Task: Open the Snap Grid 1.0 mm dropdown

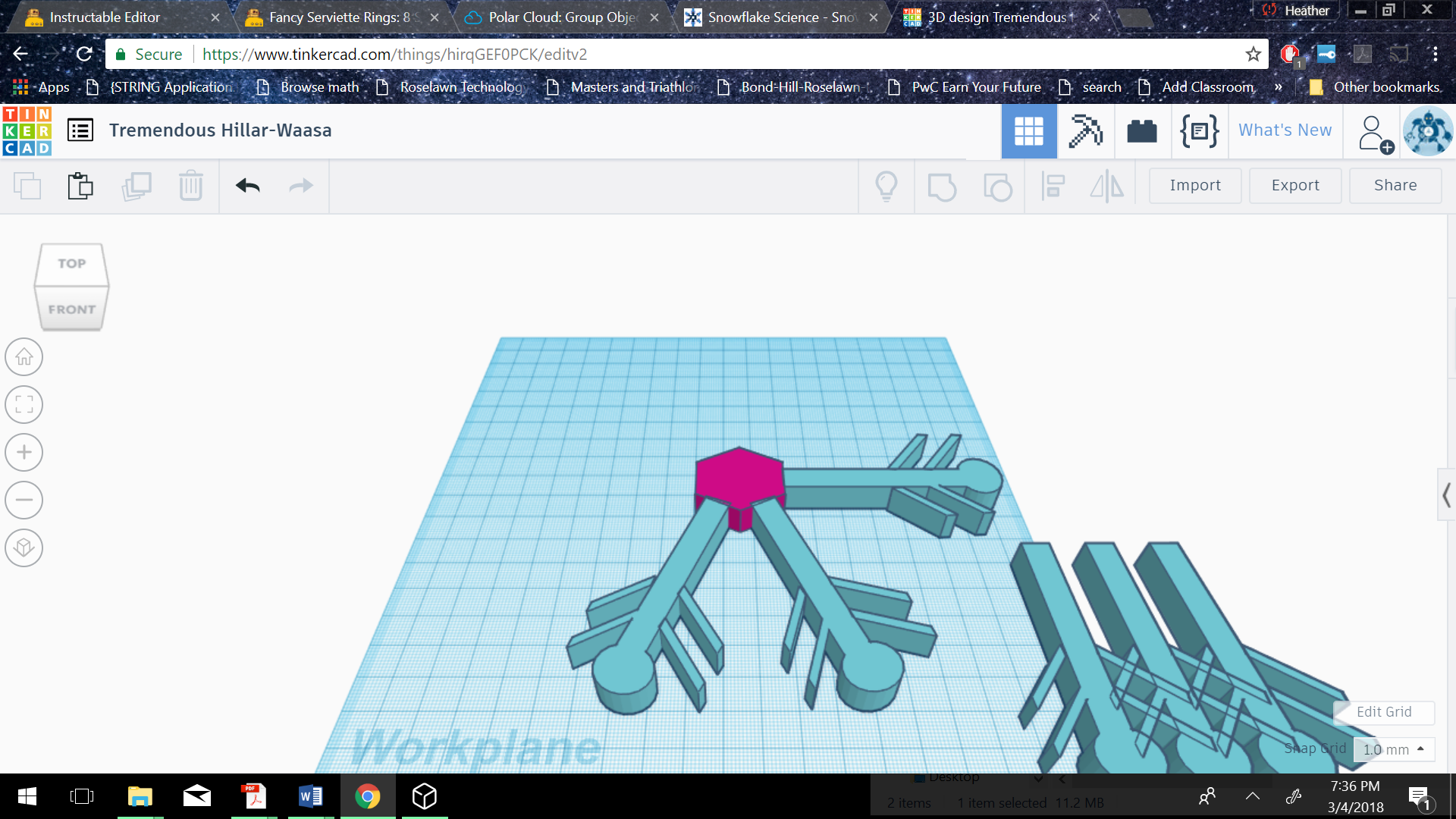Action: pos(1394,749)
